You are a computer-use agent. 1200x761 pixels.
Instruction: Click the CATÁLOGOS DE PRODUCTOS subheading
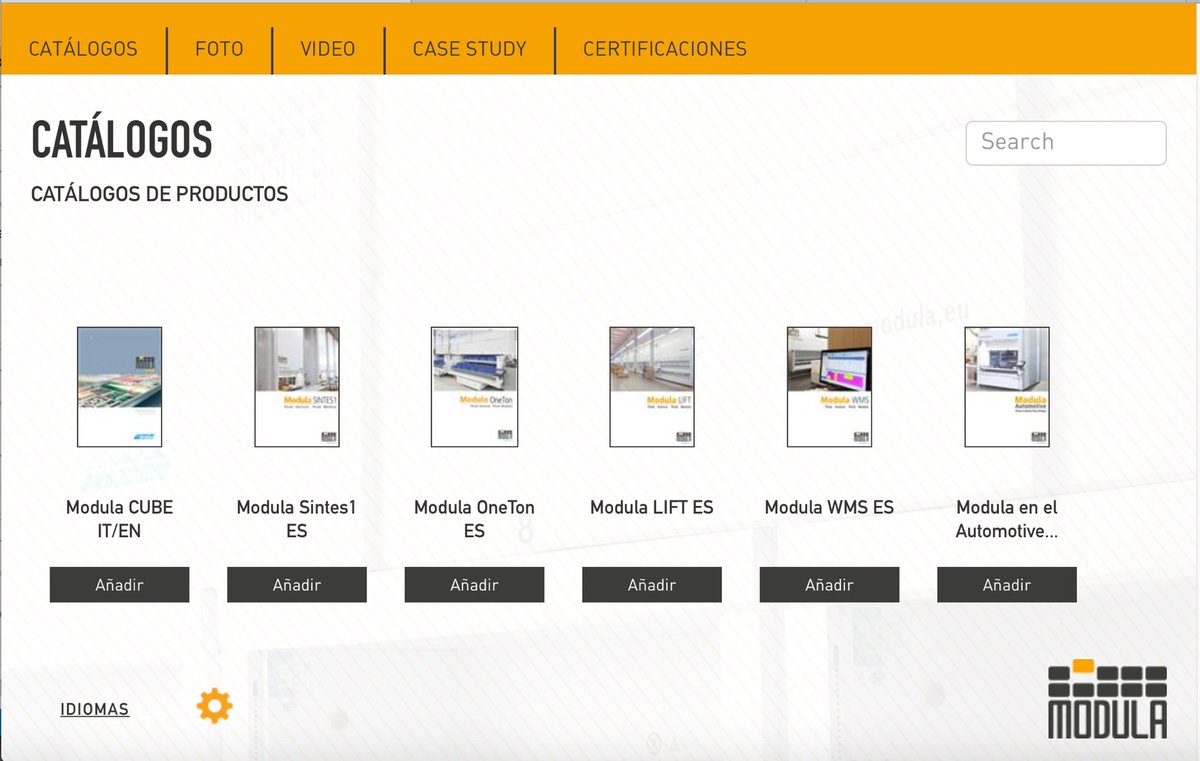coord(160,194)
